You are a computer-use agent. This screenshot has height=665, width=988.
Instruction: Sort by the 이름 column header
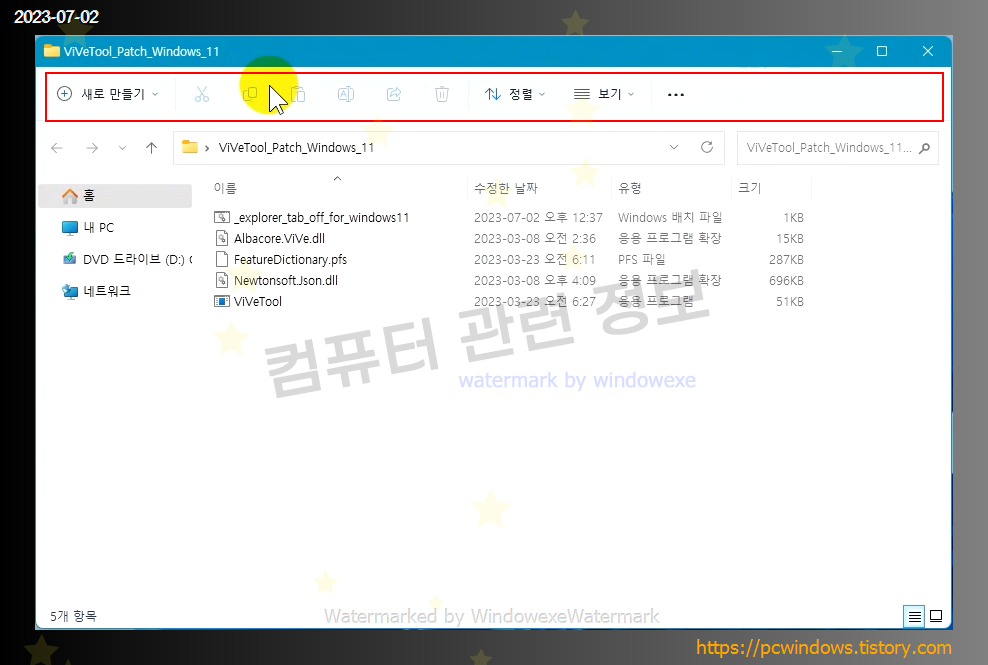pyautogui.click(x=225, y=188)
